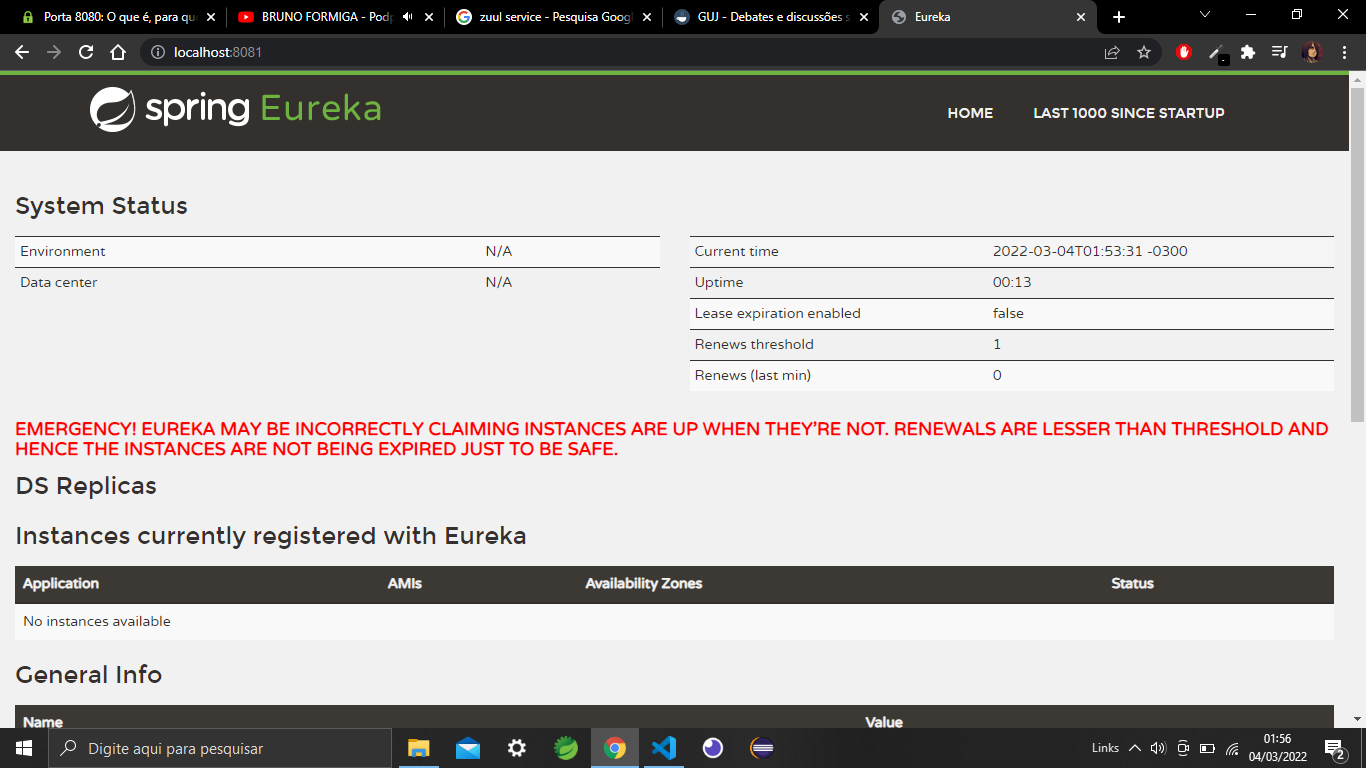Image resolution: width=1366 pixels, height=768 pixels.
Task: Click Renews threshold label
Action: pyautogui.click(x=754, y=344)
